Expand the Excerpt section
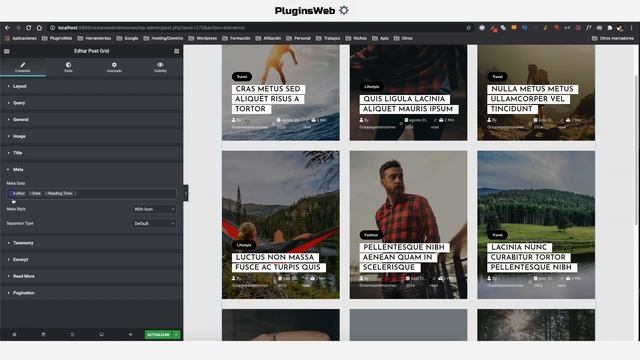 coord(91,260)
